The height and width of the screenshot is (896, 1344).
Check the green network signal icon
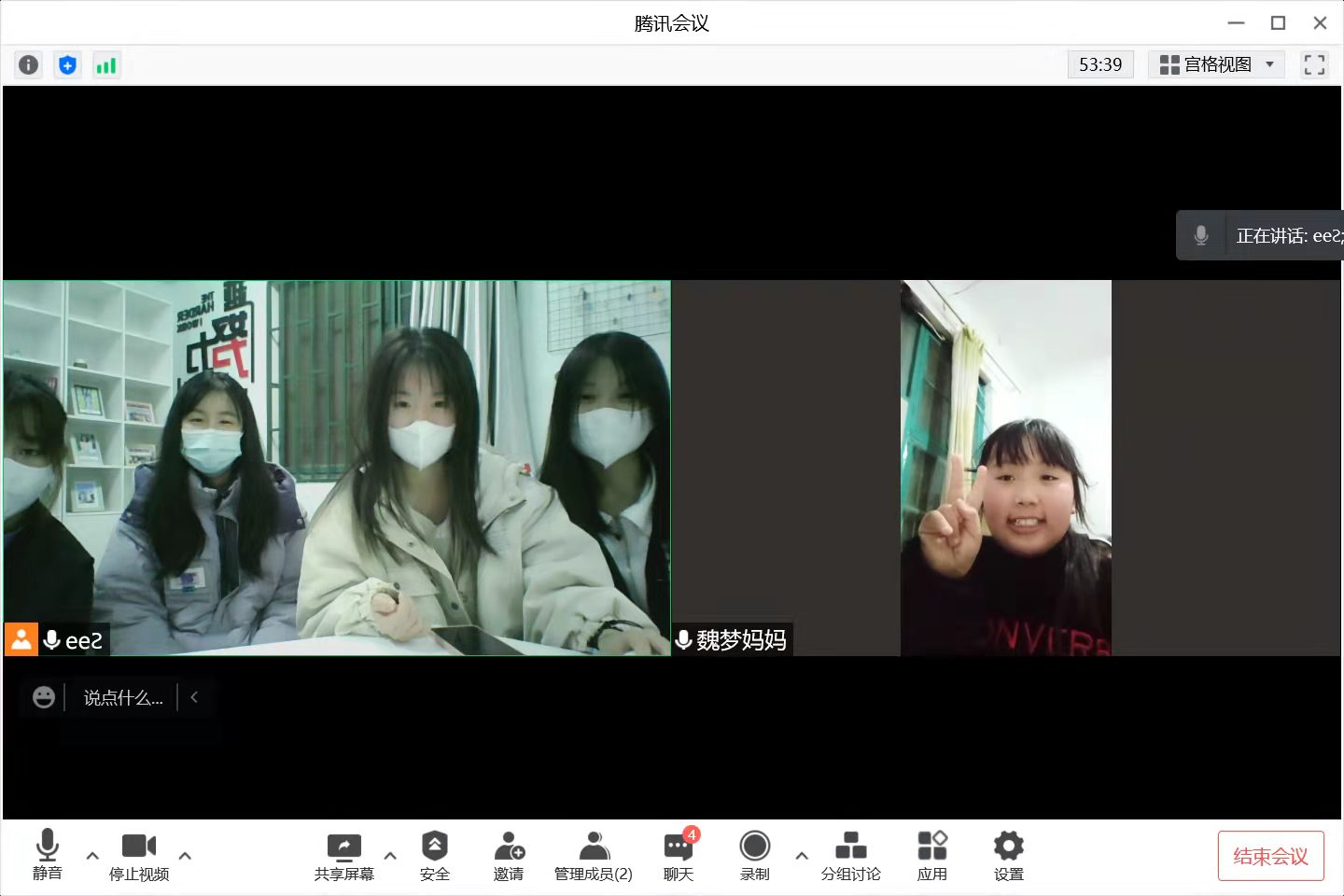click(x=106, y=64)
